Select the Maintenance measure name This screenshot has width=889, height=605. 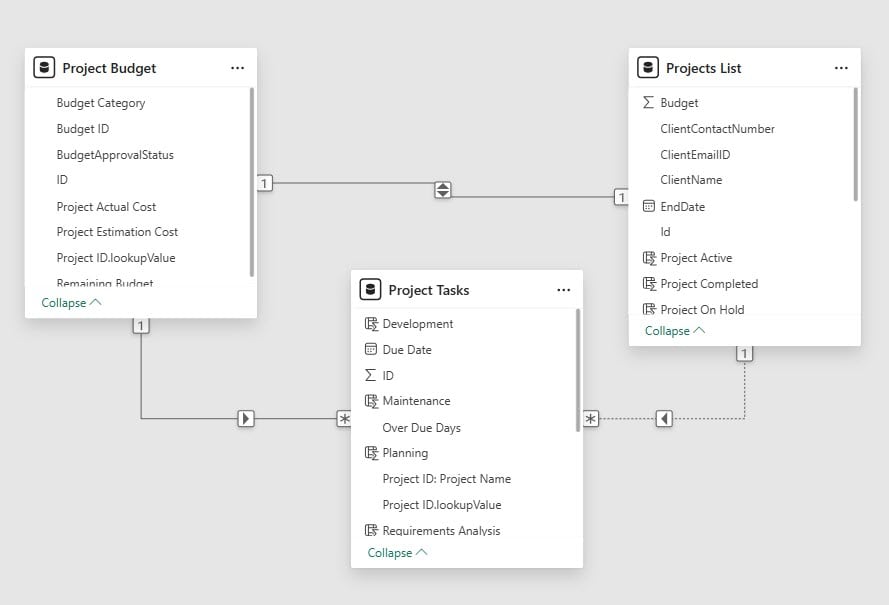coord(416,401)
